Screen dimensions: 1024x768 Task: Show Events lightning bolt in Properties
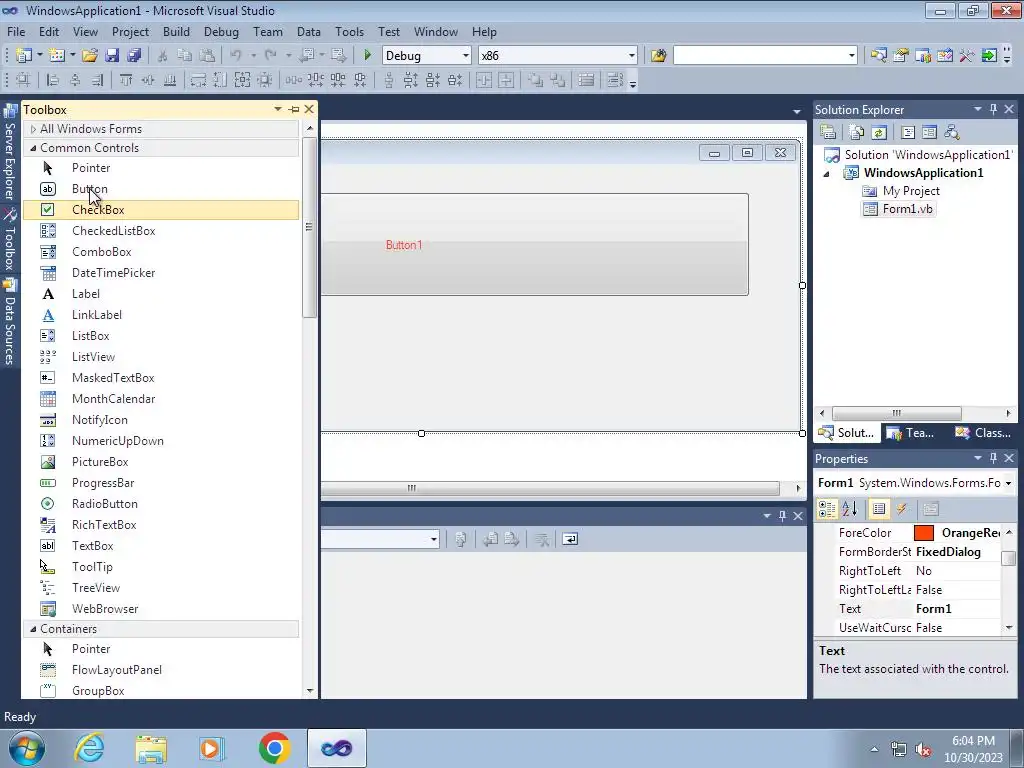click(902, 509)
